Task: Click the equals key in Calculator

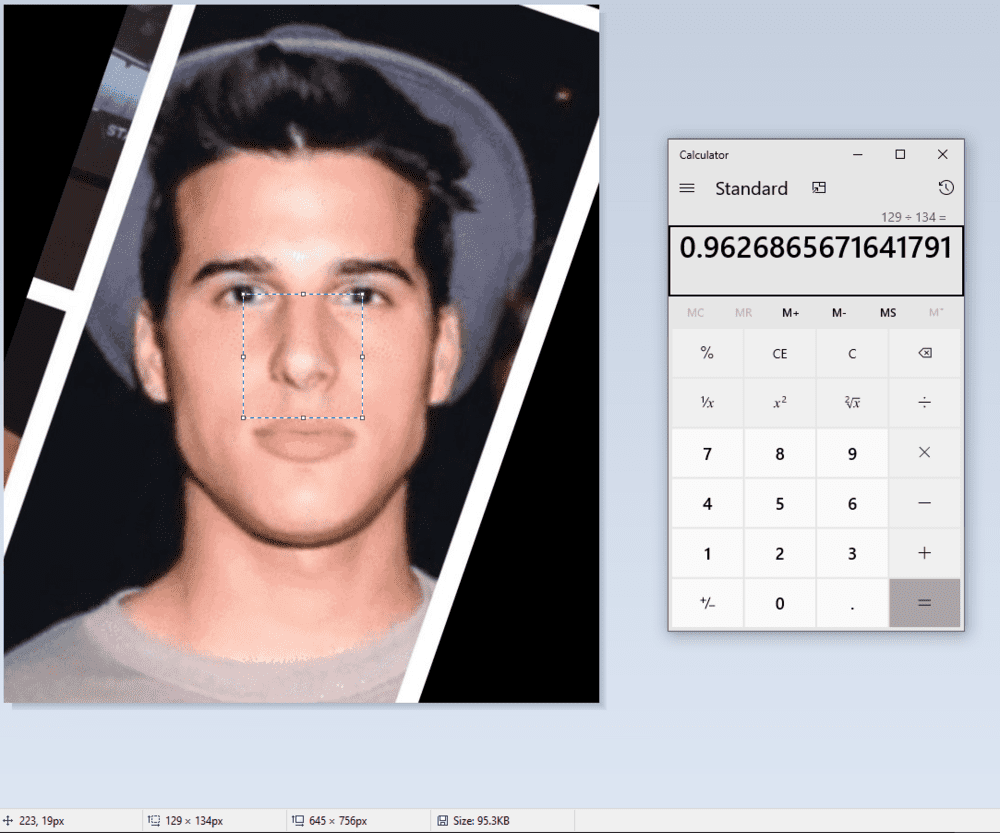Action: pyautogui.click(x=925, y=603)
